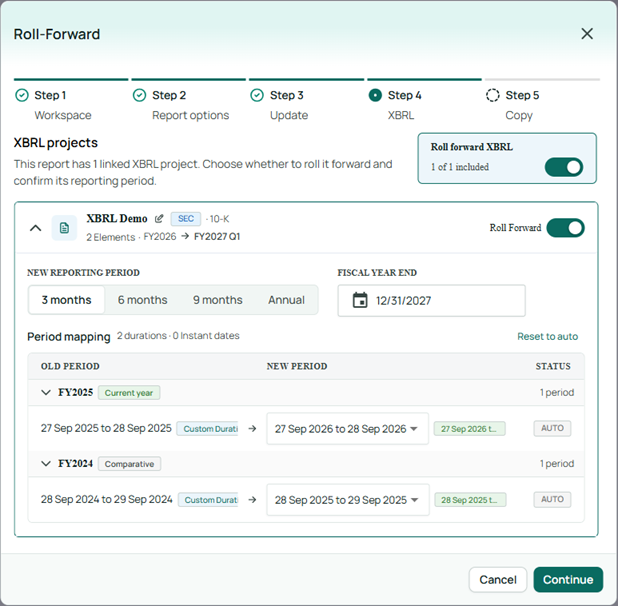Click the OLD PERIOD column header
618x606 pixels.
coord(70,366)
